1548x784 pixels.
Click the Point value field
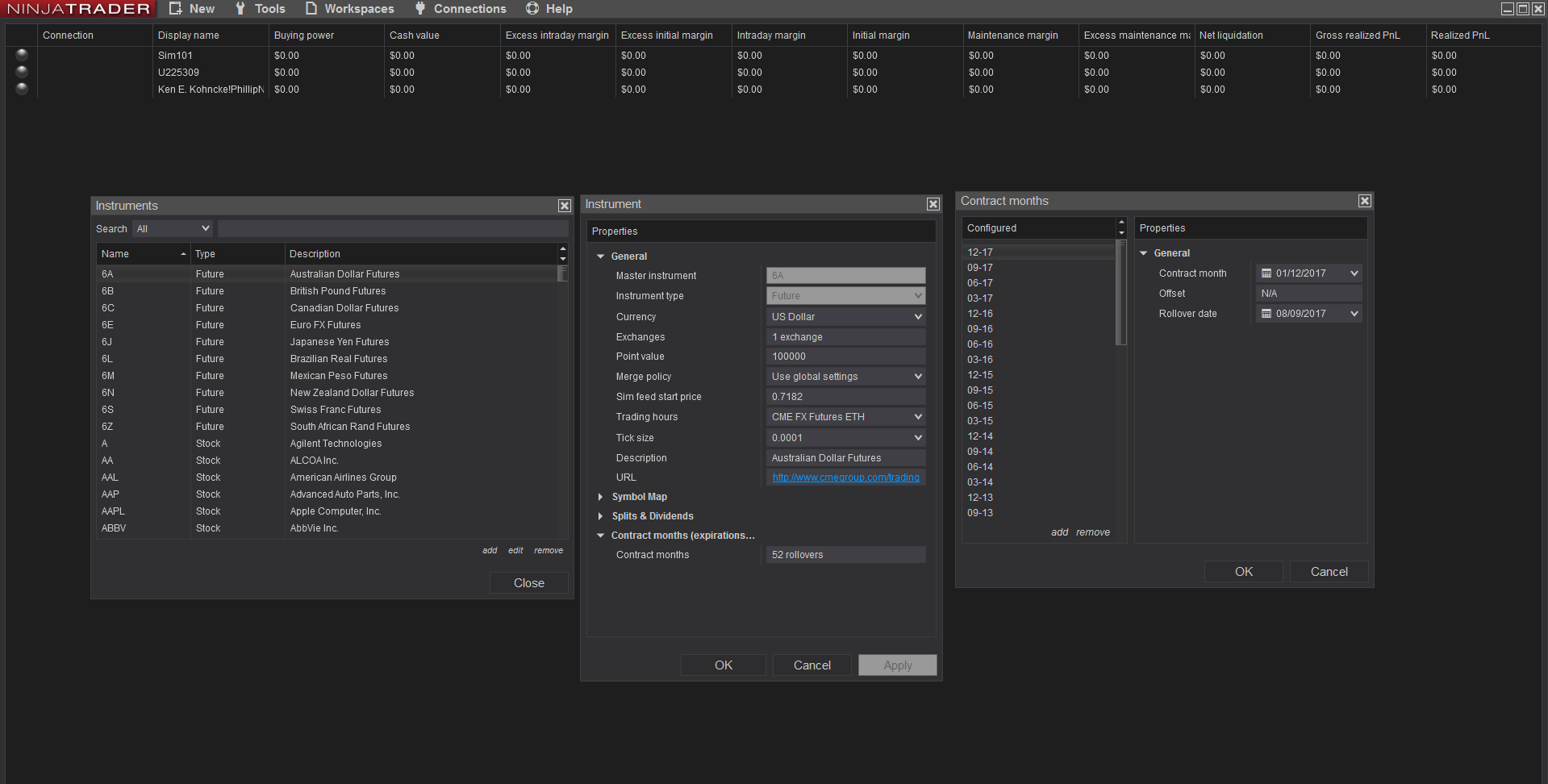pos(845,357)
